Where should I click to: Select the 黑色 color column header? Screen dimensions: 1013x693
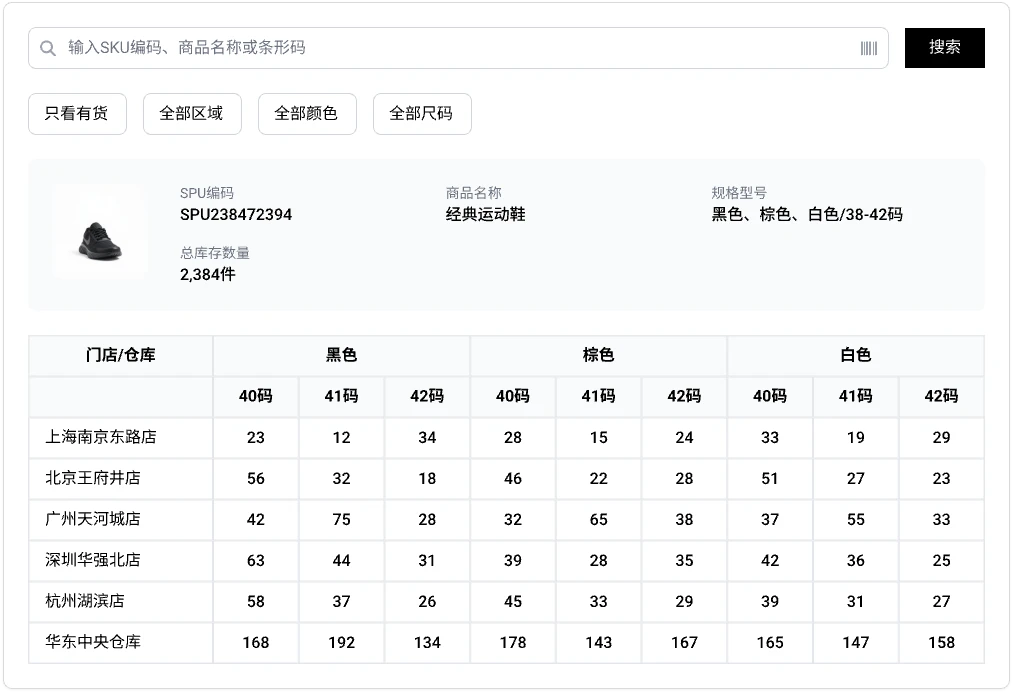[x=340, y=355]
